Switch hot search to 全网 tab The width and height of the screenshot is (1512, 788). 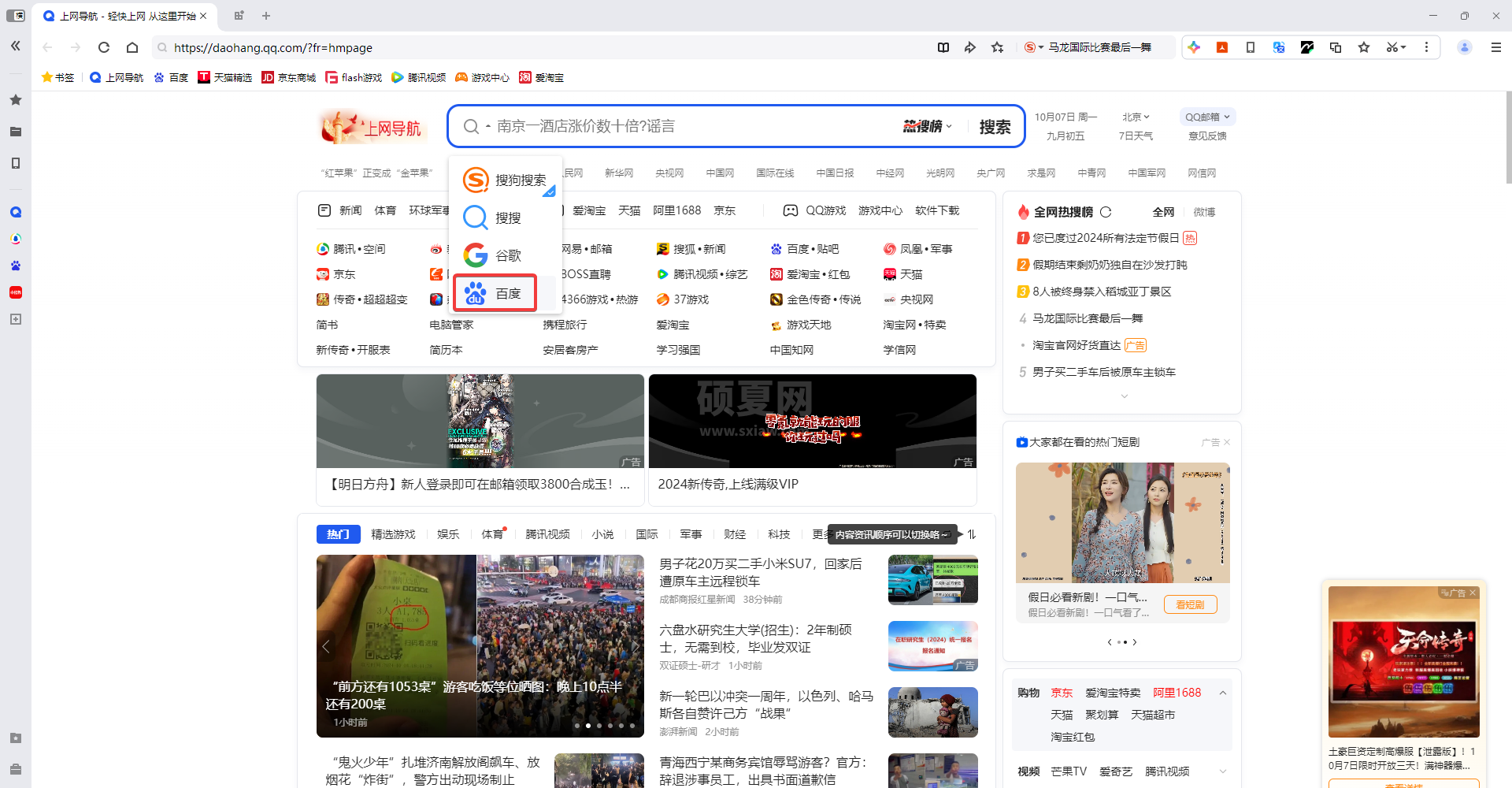[x=1163, y=212]
